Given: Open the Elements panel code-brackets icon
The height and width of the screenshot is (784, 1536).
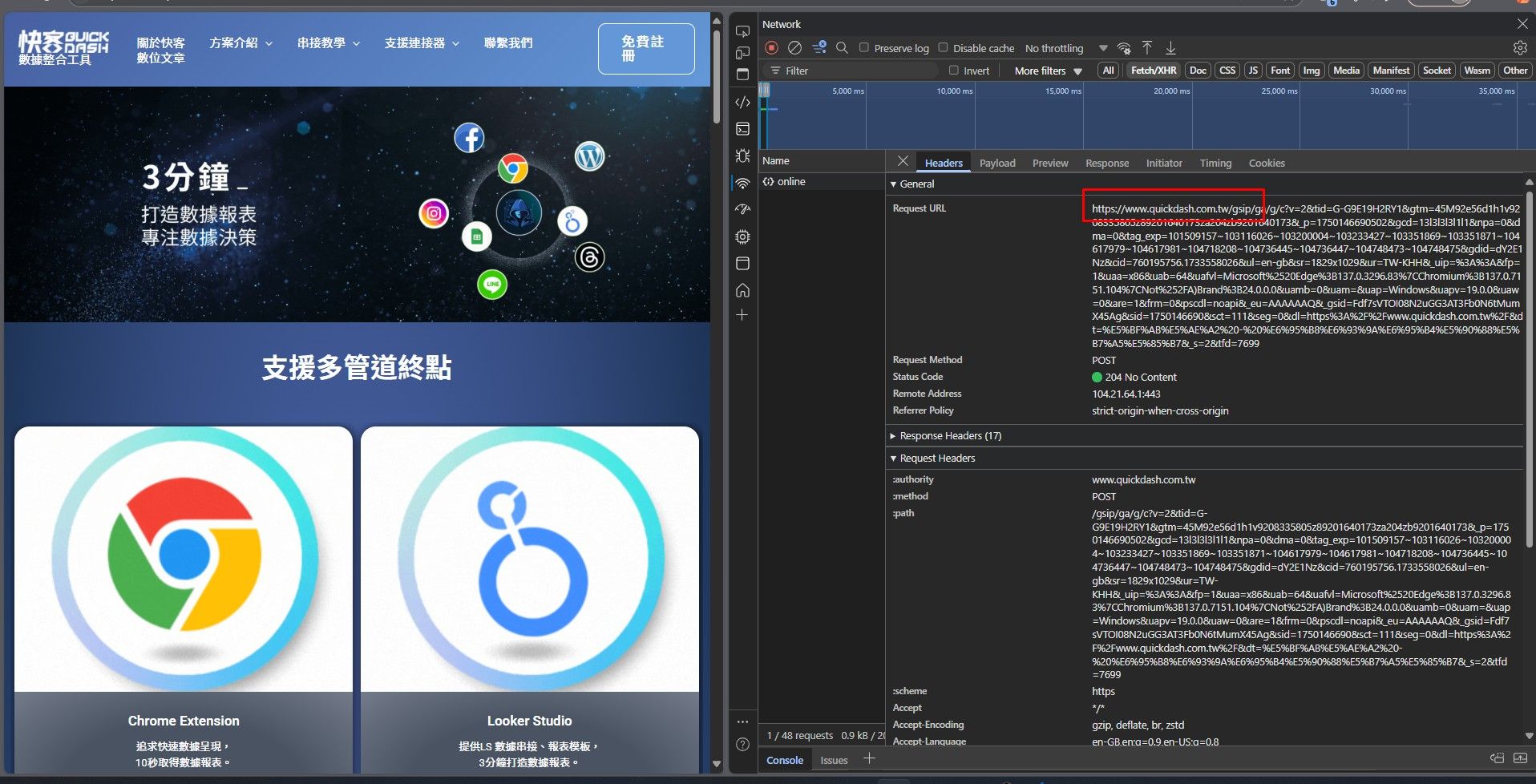Looking at the screenshot, I should [743, 102].
